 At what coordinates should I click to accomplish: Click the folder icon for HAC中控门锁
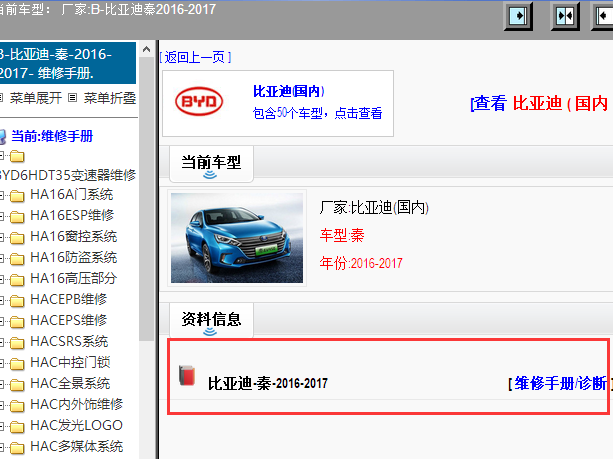click(17, 364)
